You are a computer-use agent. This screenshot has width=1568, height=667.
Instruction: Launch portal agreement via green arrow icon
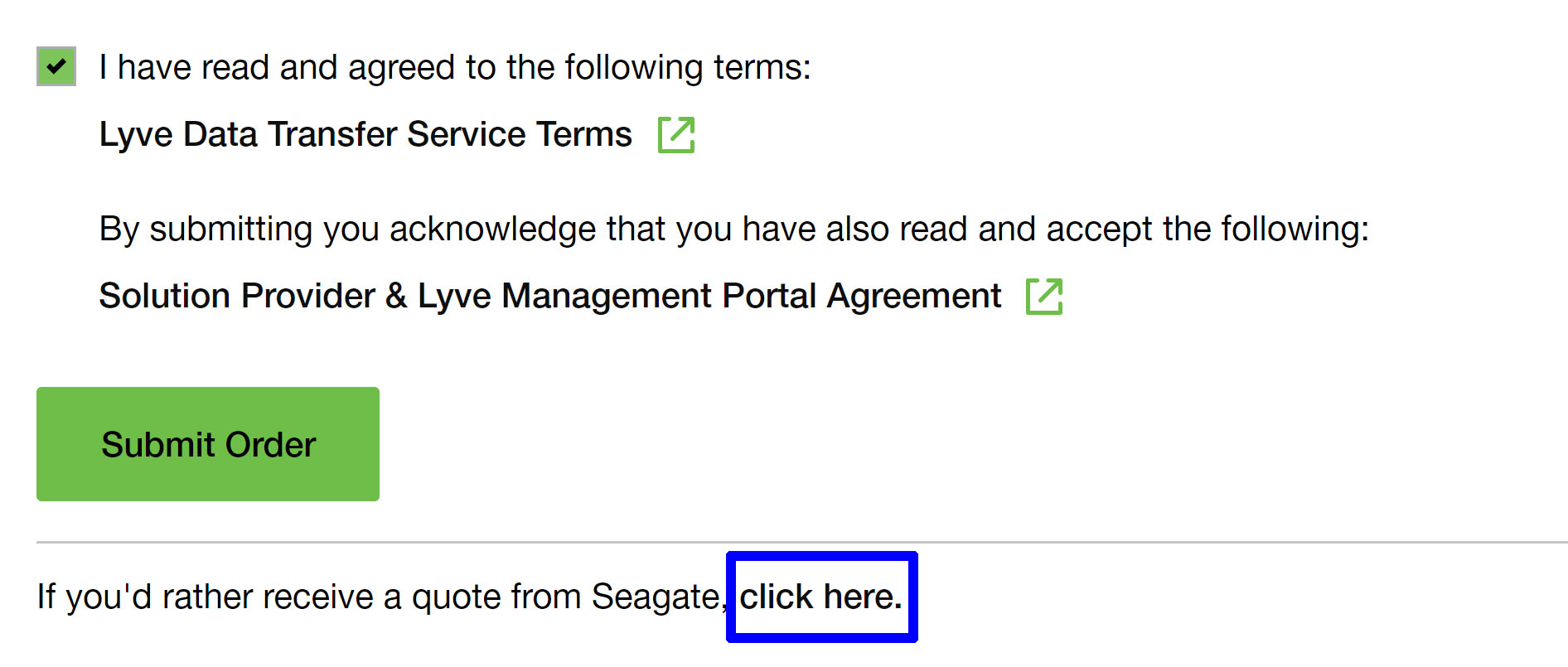1044,297
